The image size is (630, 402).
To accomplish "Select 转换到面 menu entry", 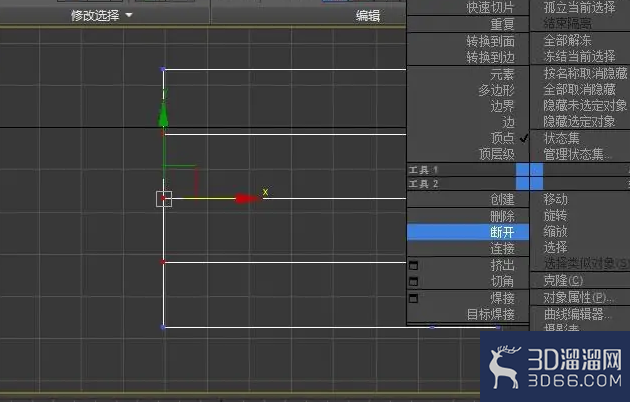I will click(x=490, y=41).
